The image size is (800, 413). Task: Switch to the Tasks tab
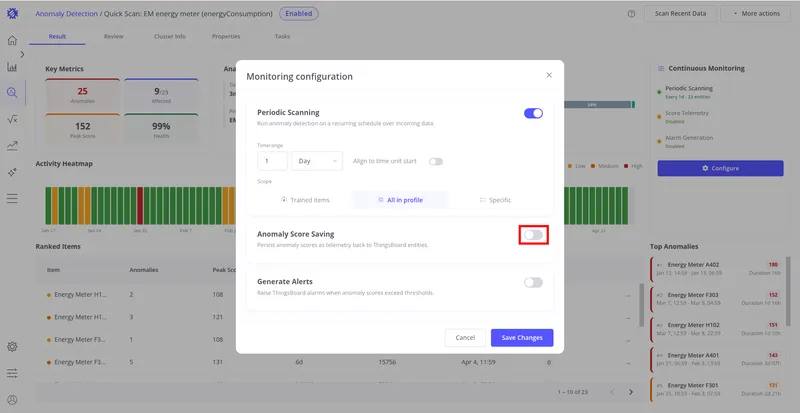(x=282, y=37)
